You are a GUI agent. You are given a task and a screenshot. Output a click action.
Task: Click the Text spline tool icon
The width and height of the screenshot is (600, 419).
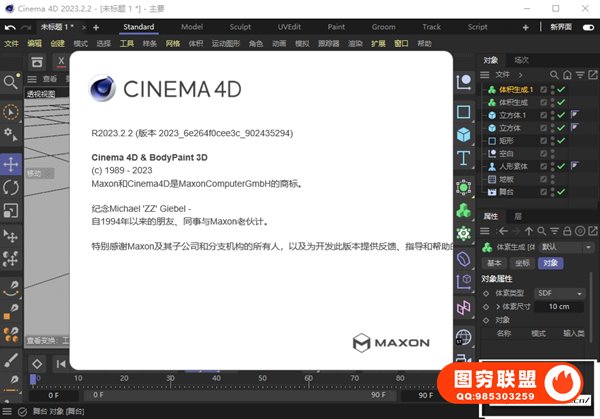tap(464, 158)
